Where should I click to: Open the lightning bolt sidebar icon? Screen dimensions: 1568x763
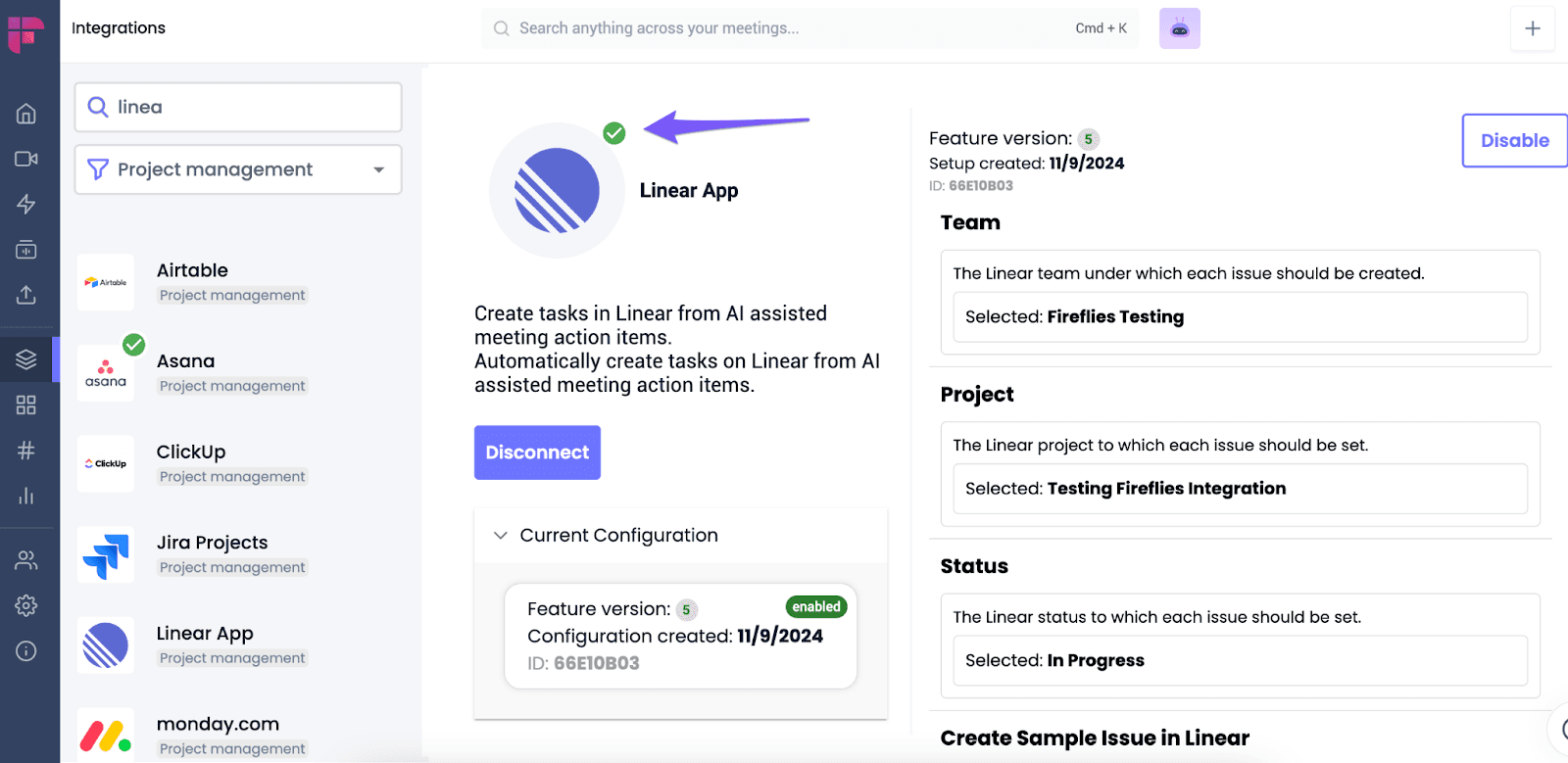26,204
